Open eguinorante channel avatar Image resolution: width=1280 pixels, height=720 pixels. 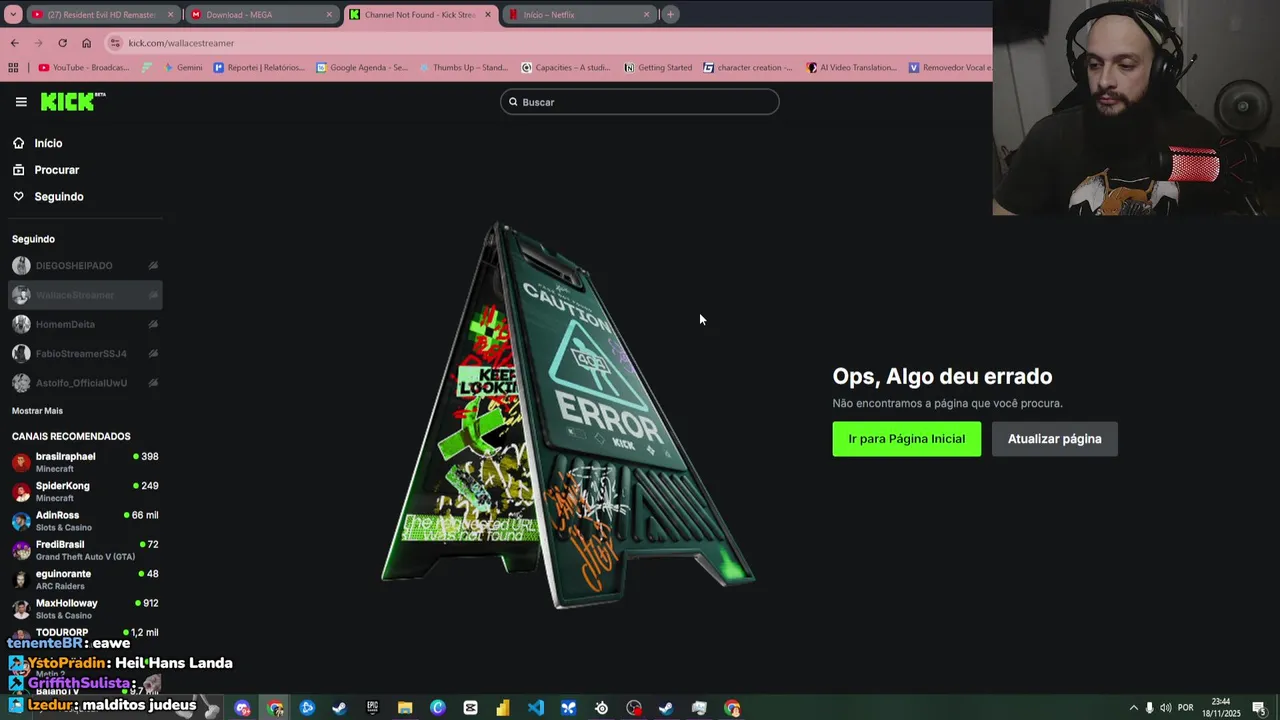point(21,580)
